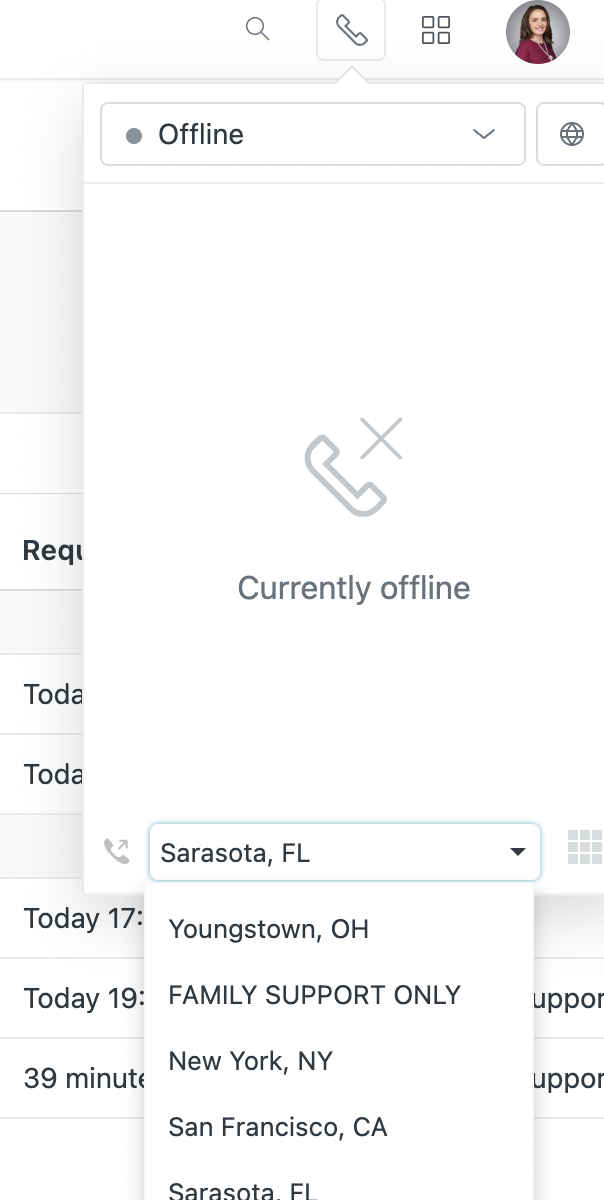Screen dimensions: 604x1200
Task: Open the dialpad keypad icon
Action: (584, 847)
